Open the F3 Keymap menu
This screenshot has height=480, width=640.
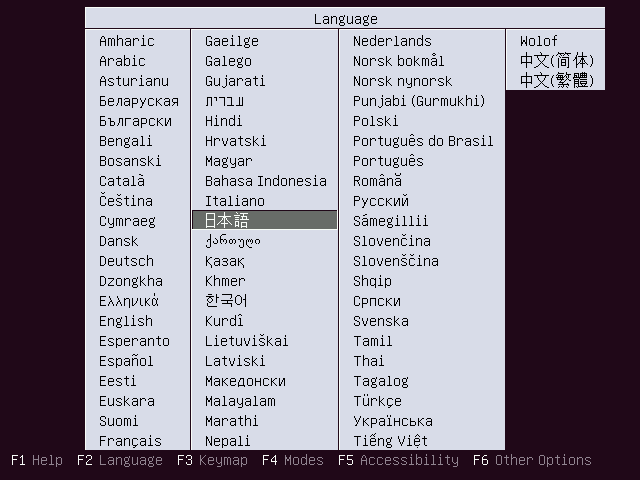[x=212, y=461]
